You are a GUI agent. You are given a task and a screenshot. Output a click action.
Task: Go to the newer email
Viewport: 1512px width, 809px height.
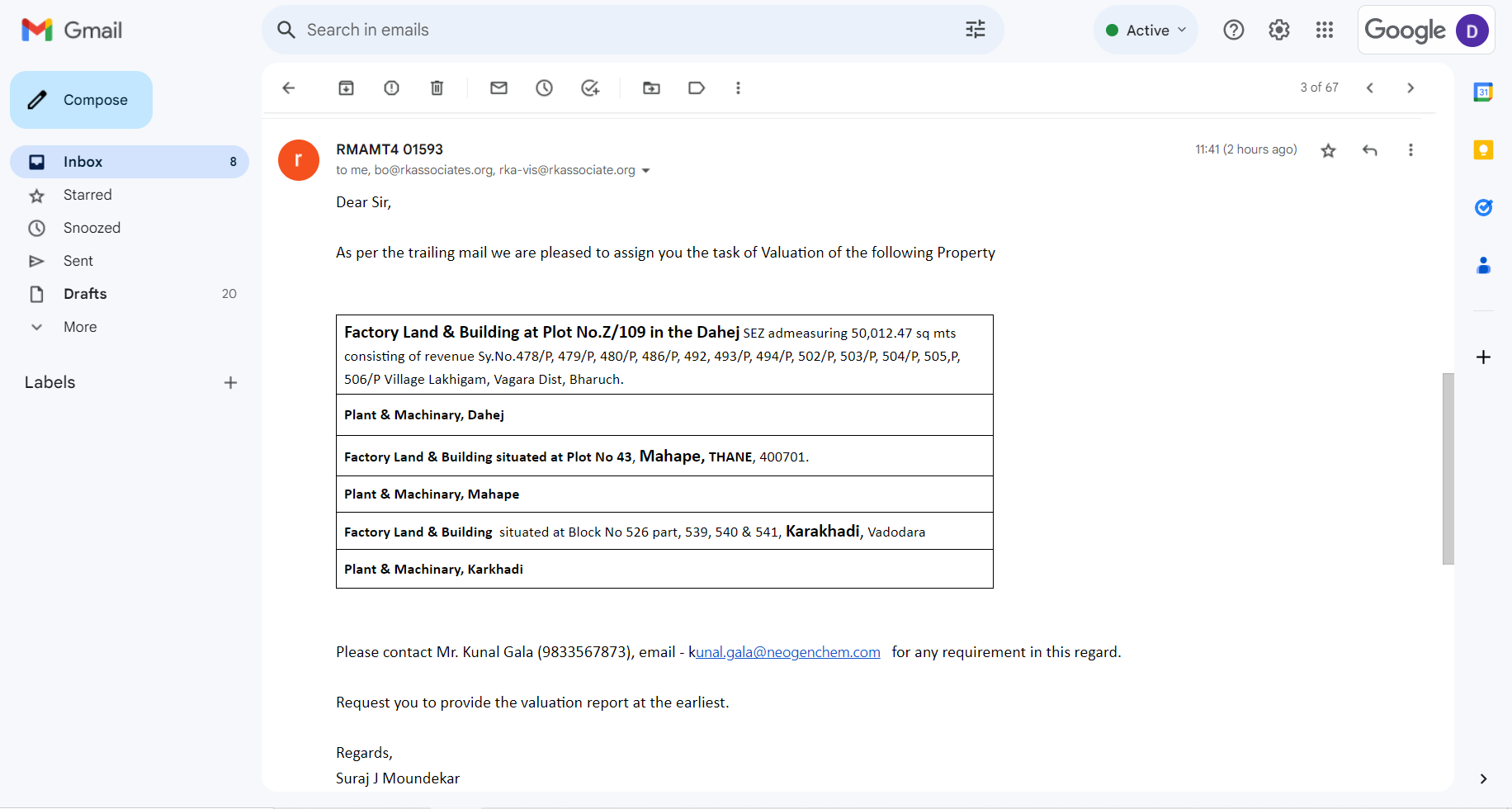(x=1370, y=88)
